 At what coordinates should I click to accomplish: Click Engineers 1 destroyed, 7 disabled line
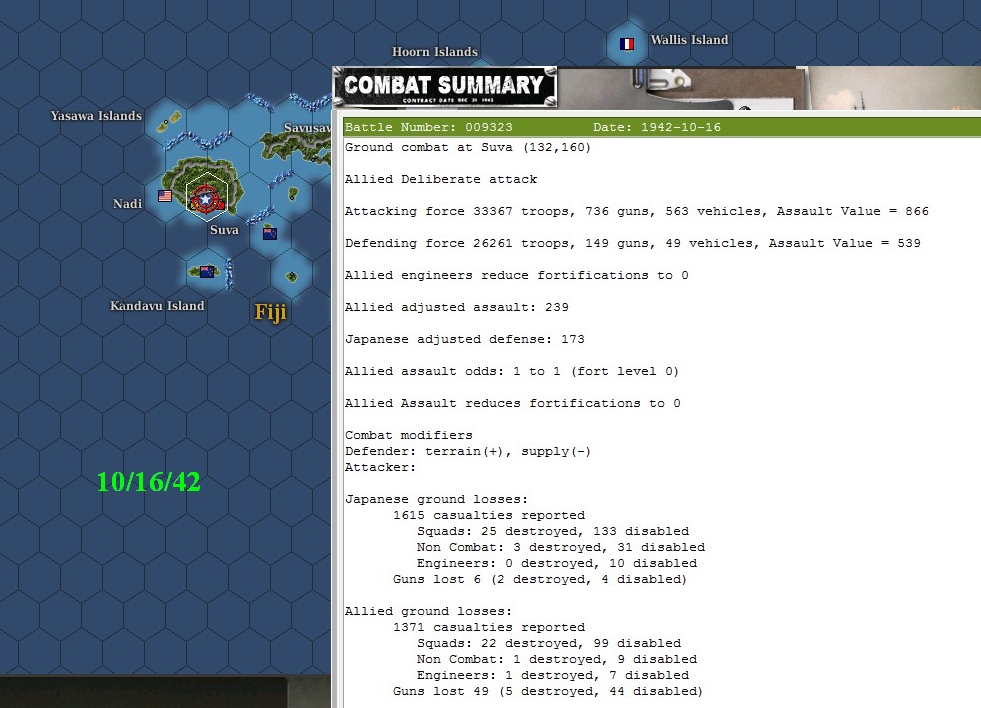(x=553, y=675)
